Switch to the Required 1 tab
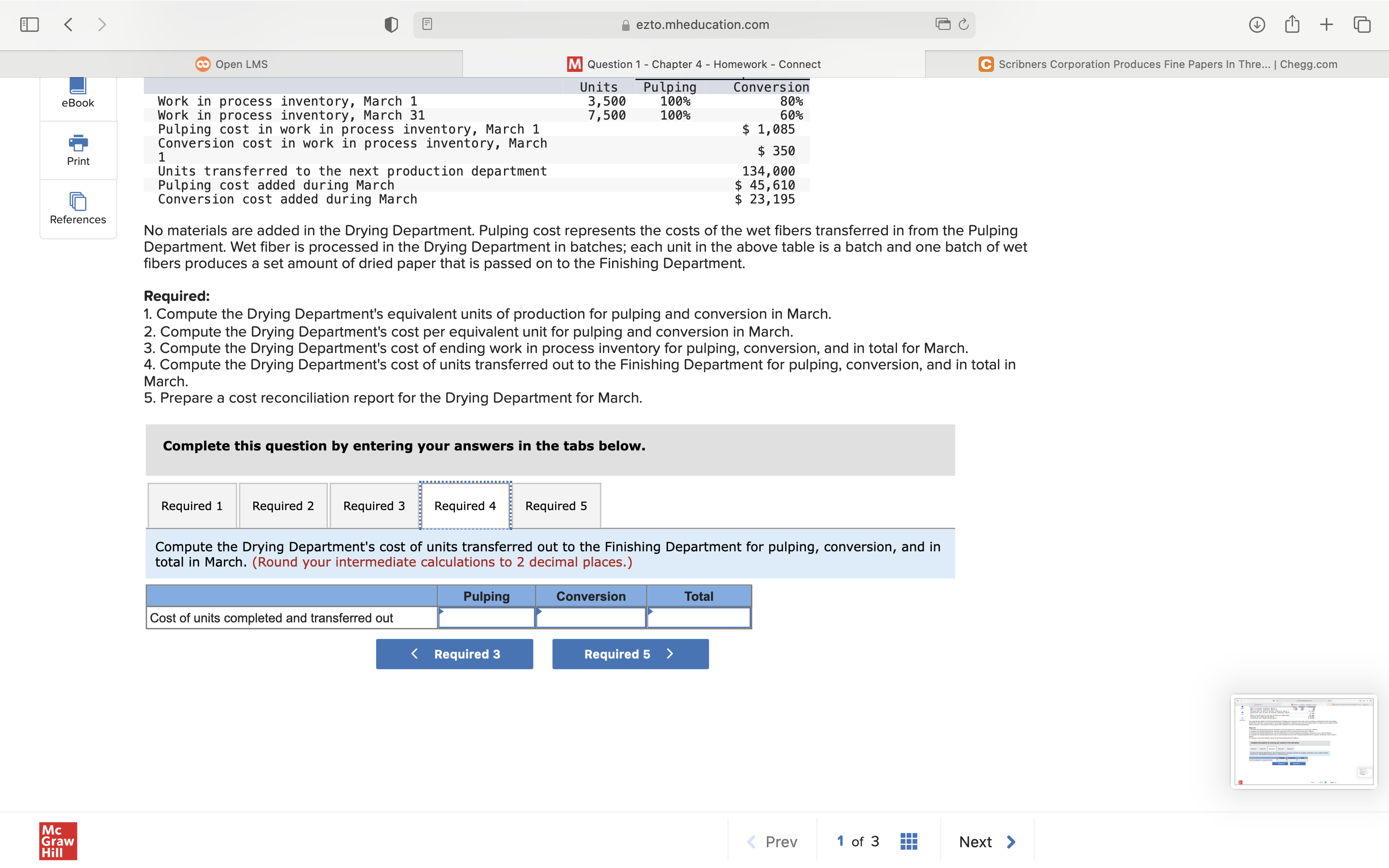Image resolution: width=1389 pixels, height=868 pixels. coord(191,506)
